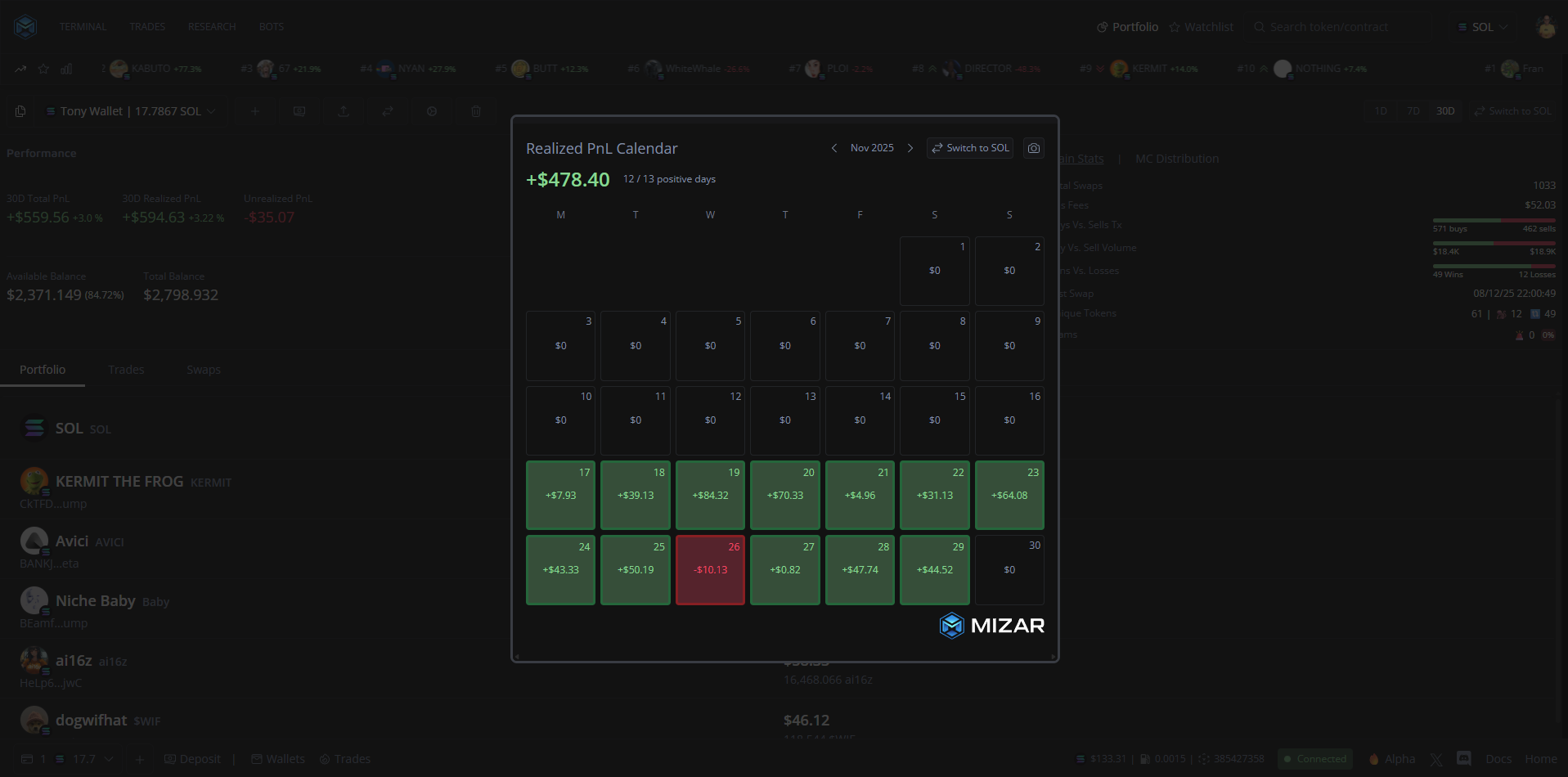1568x777 pixels.
Task: Click the trash icon in wallet toolbar
Action: point(476,111)
